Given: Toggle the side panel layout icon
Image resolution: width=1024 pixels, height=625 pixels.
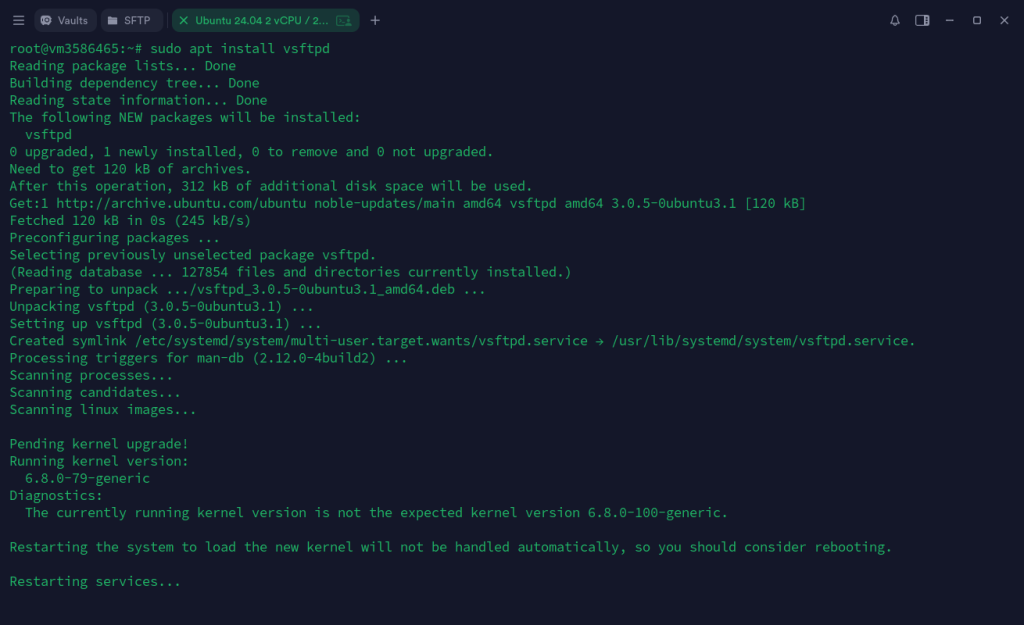Looking at the screenshot, I should click(922, 20).
